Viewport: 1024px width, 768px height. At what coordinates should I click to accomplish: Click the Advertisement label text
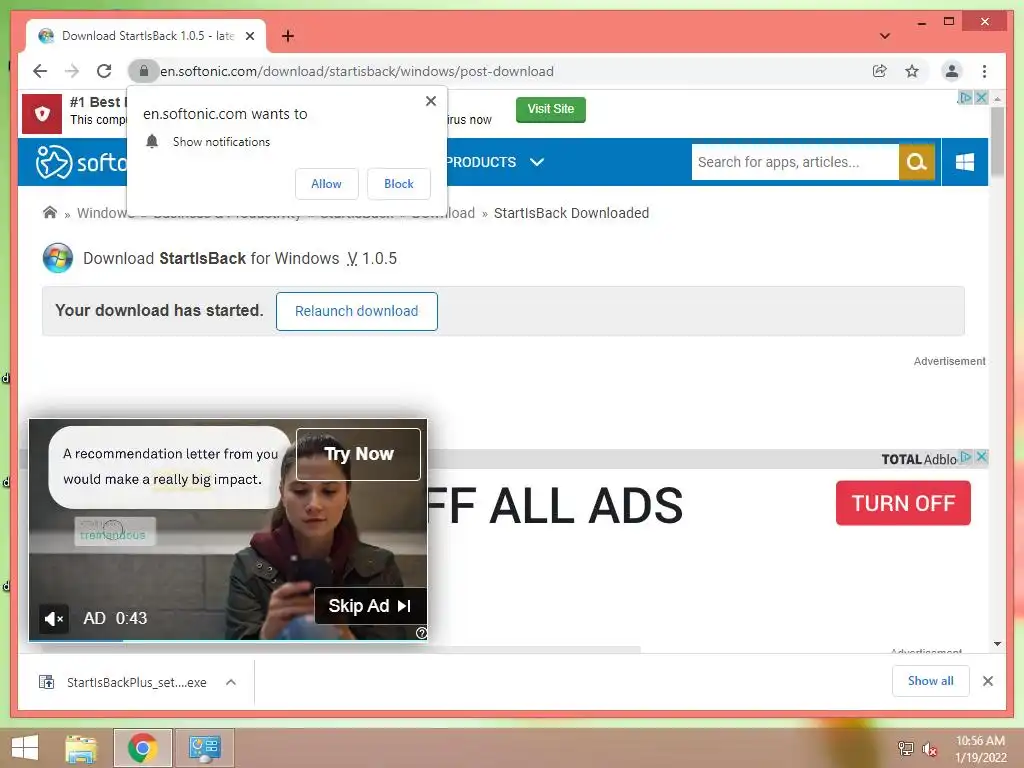pyautogui.click(x=950, y=361)
